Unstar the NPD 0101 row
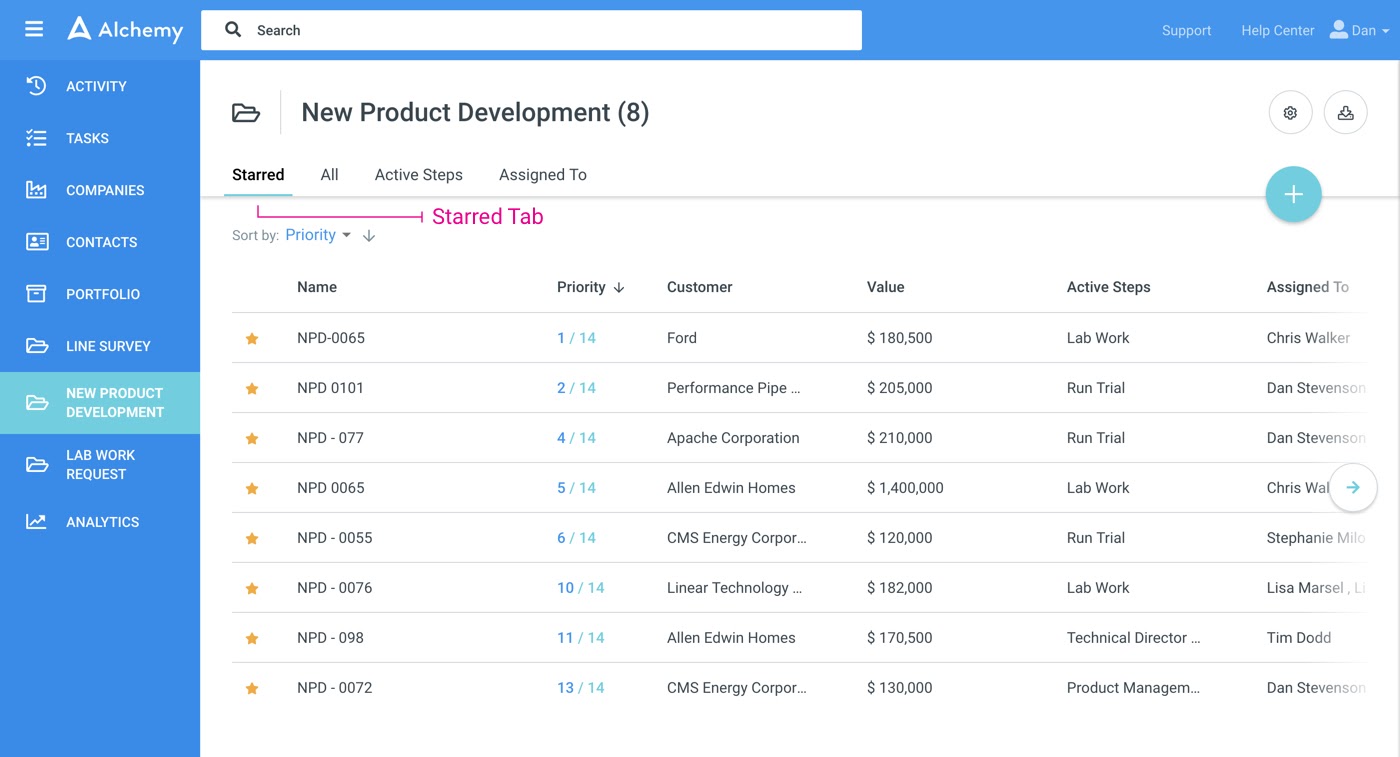This screenshot has height=757, width=1400. point(252,389)
